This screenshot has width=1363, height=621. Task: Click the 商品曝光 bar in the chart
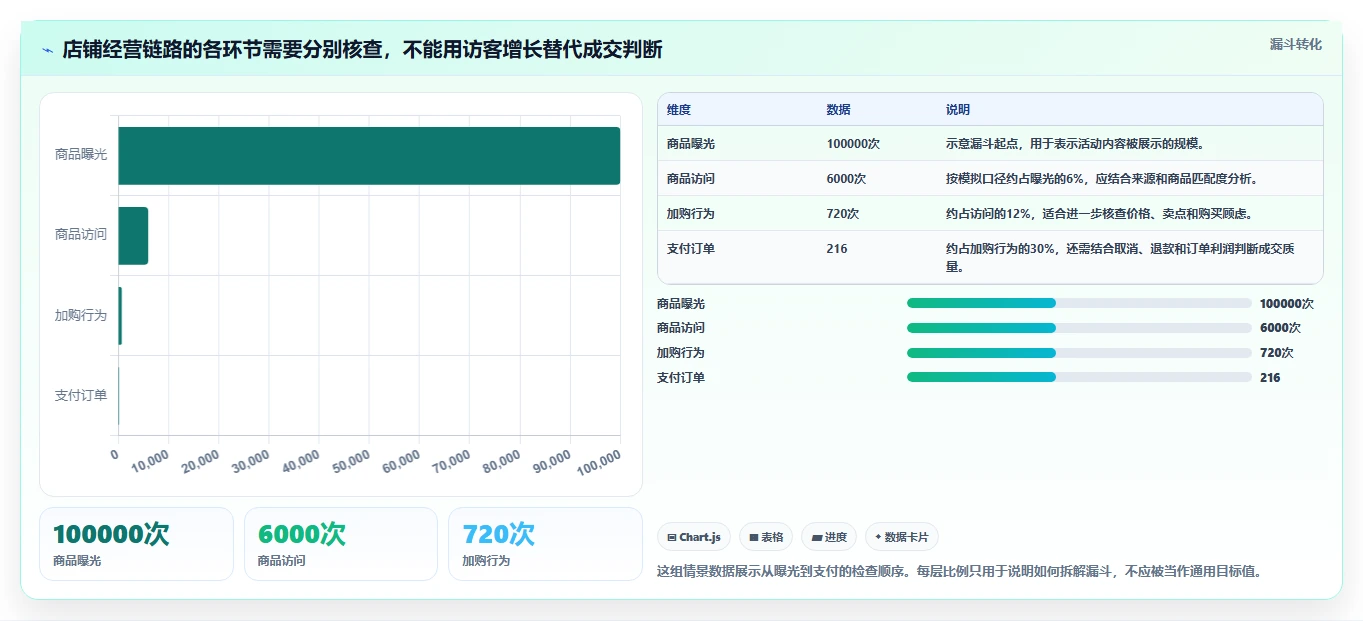[369, 156]
